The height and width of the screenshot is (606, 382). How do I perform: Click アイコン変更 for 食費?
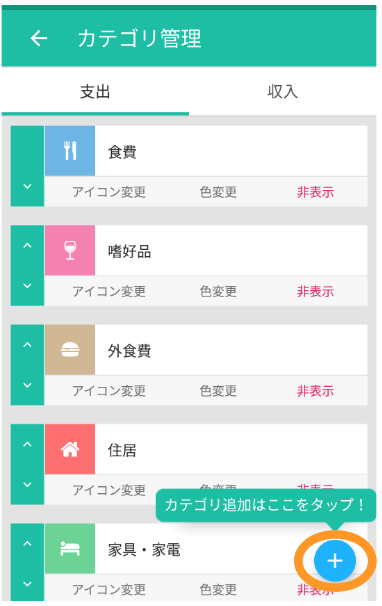click(x=109, y=192)
